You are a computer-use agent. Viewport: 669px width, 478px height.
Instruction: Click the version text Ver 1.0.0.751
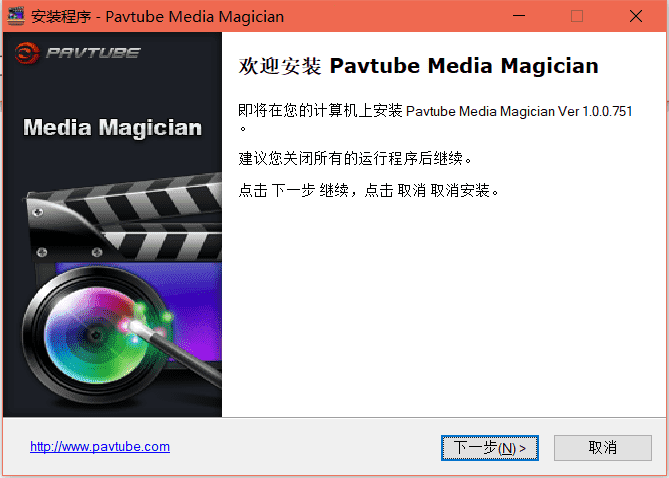pos(595,111)
